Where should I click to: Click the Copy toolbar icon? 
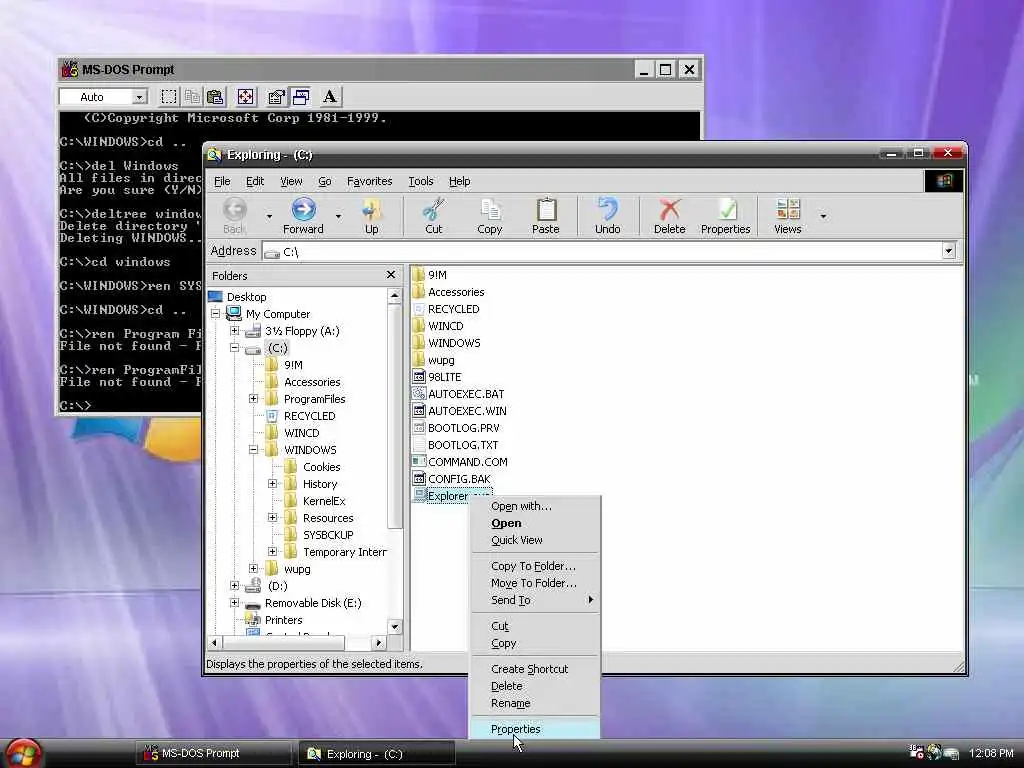(x=490, y=210)
